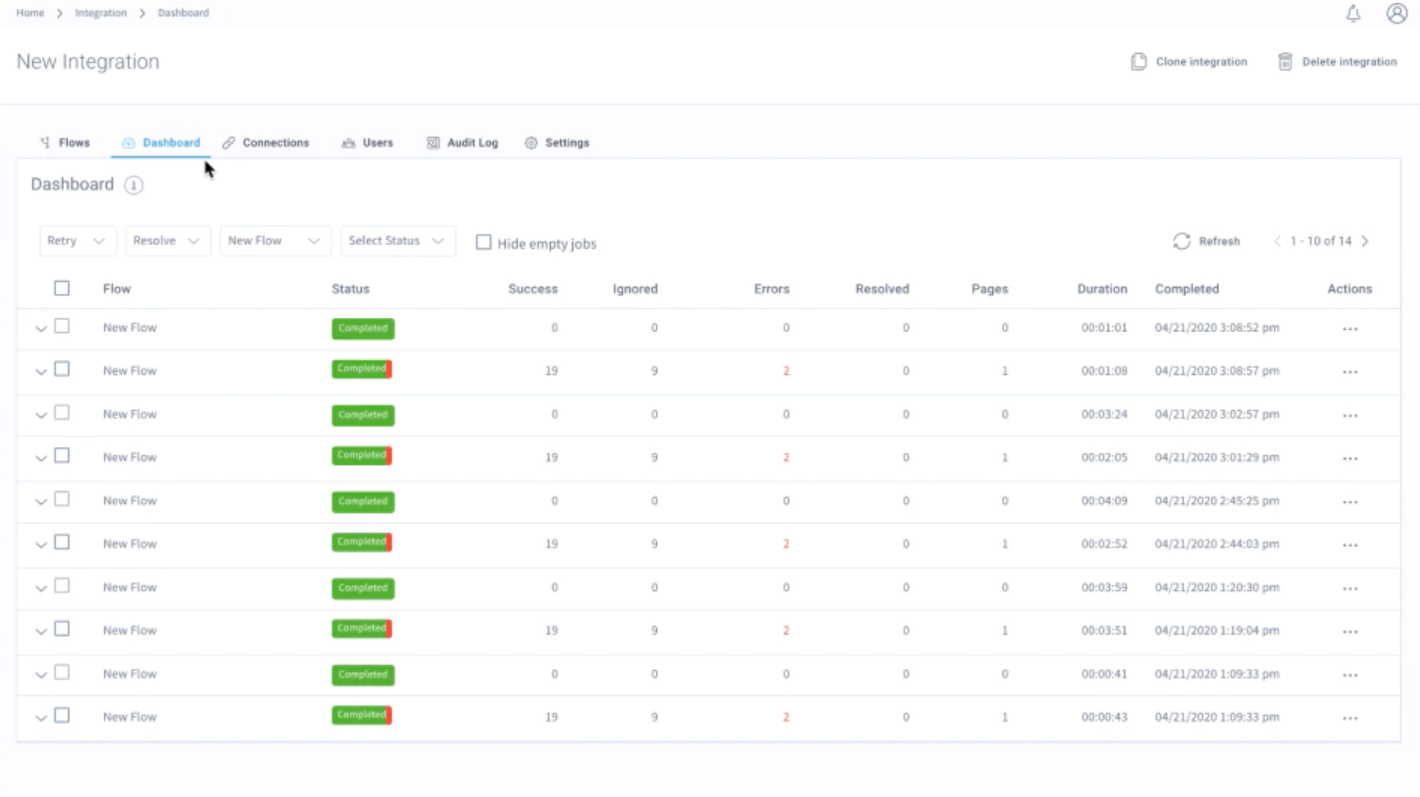
Task: Navigate to Home via the breadcrumb
Action: [30, 12]
